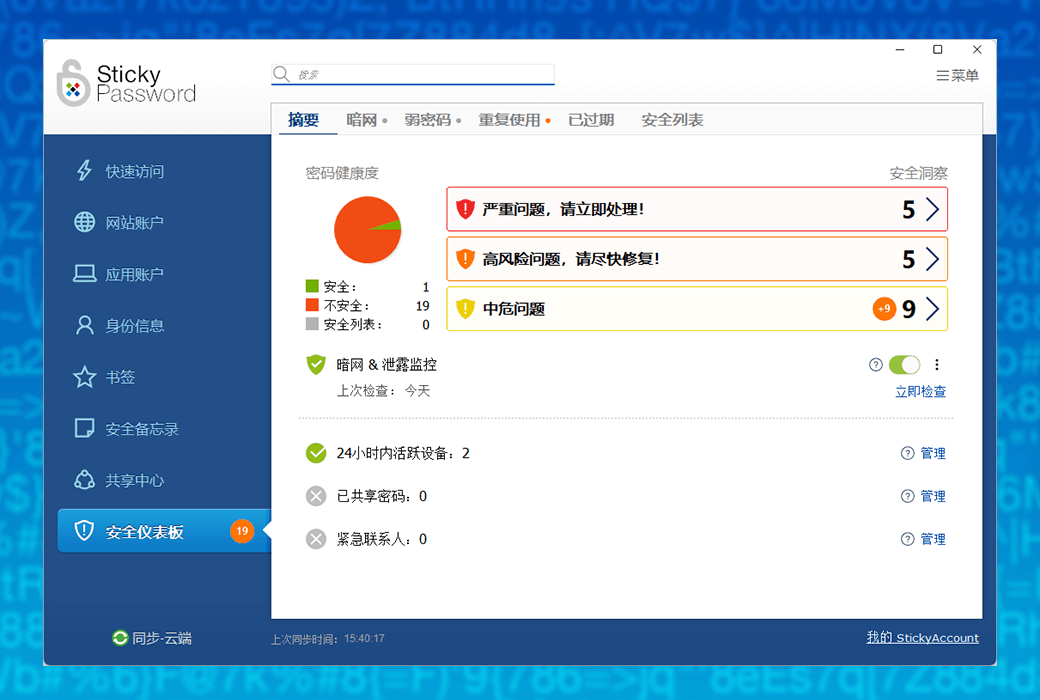Switch to 暗网 tab
Screen dimensions: 1040x700
[x=361, y=120]
